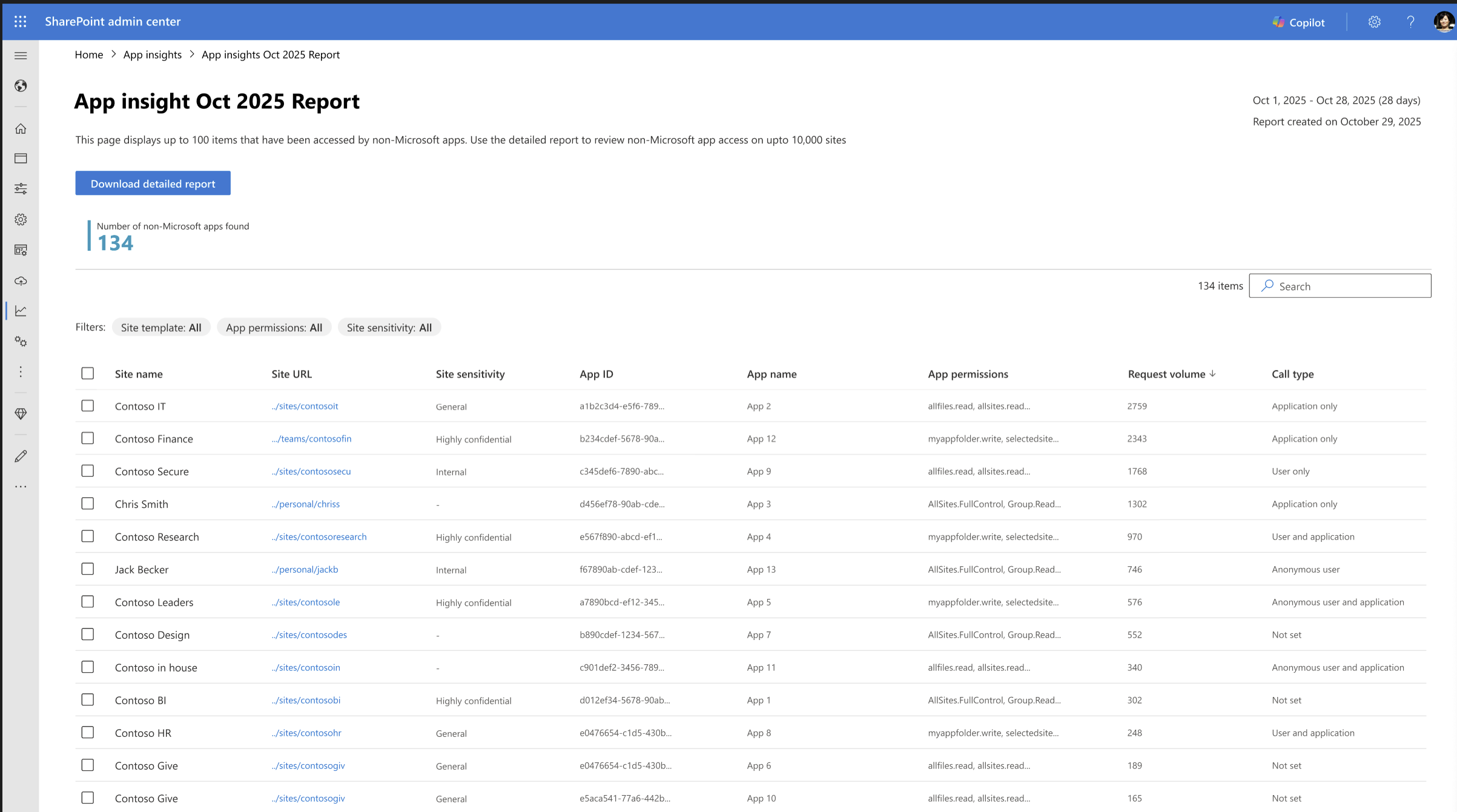This screenshot has height=812, width=1457.
Task: Select the Contoso Research row checkbox
Action: click(88, 536)
